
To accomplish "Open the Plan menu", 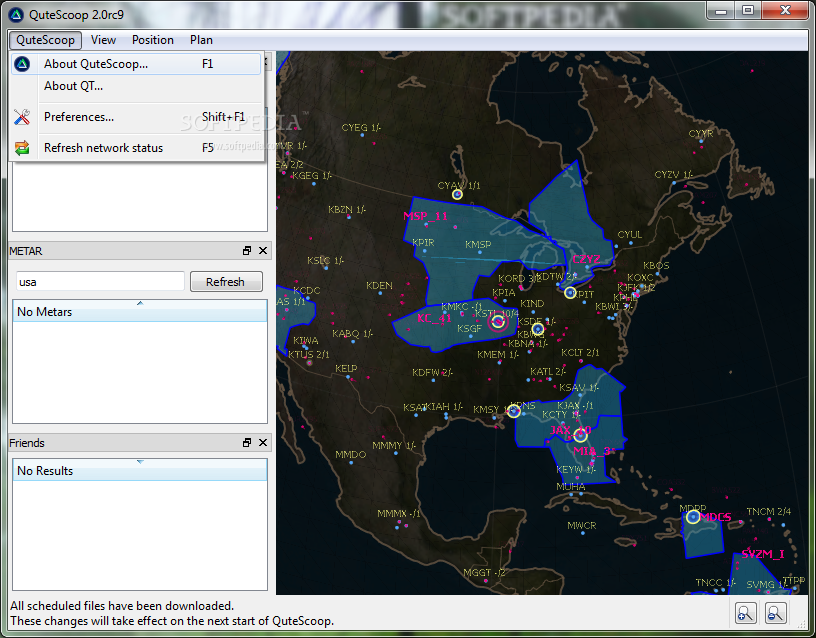I will (201, 40).
